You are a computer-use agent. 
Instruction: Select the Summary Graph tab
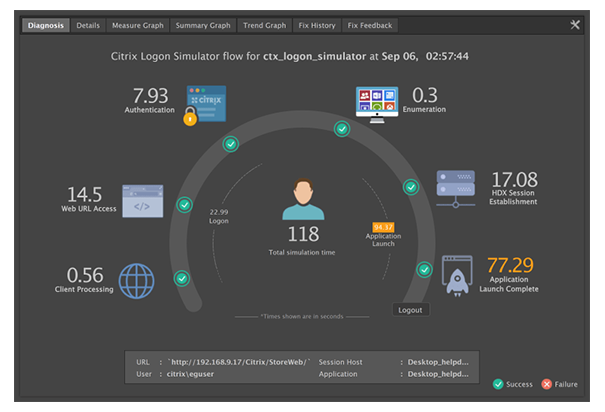[203, 25]
